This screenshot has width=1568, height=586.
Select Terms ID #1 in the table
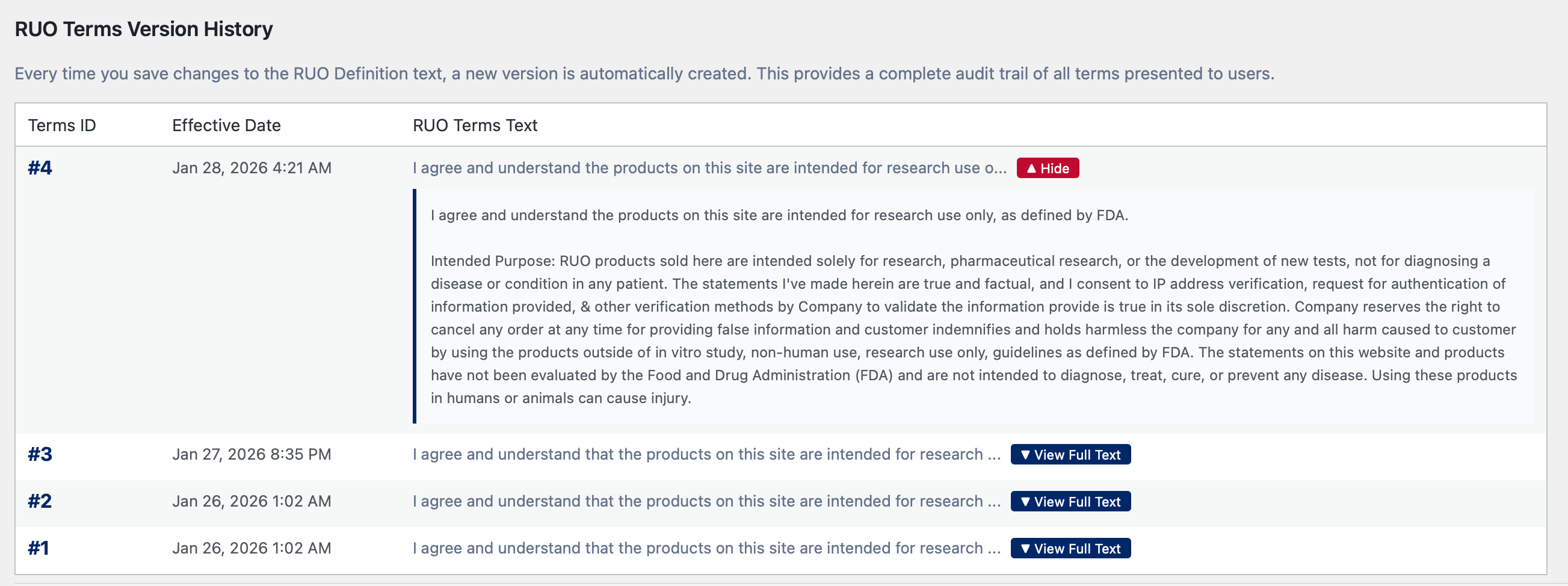click(39, 547)
